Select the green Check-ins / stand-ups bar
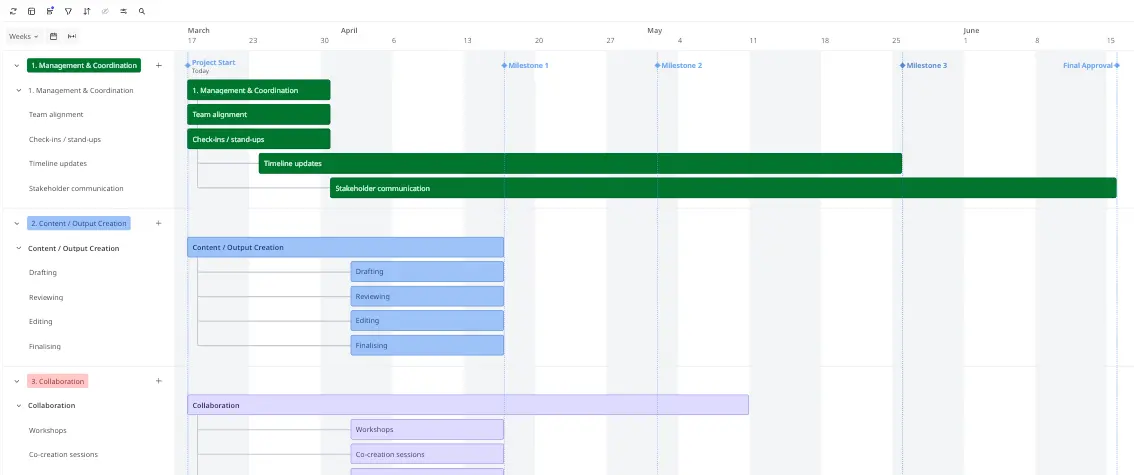 259,139
